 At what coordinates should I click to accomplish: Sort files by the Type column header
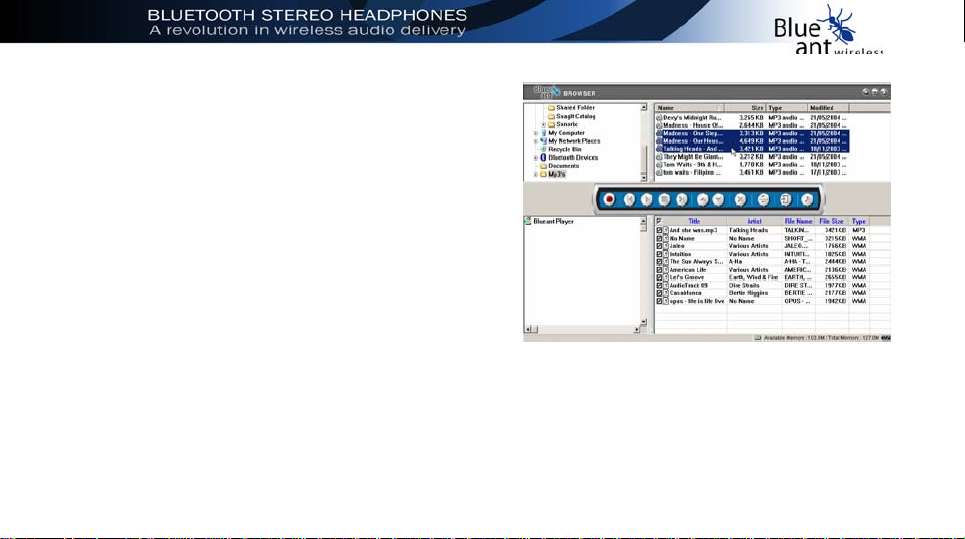pyautogui.click(x=787, y=108)
